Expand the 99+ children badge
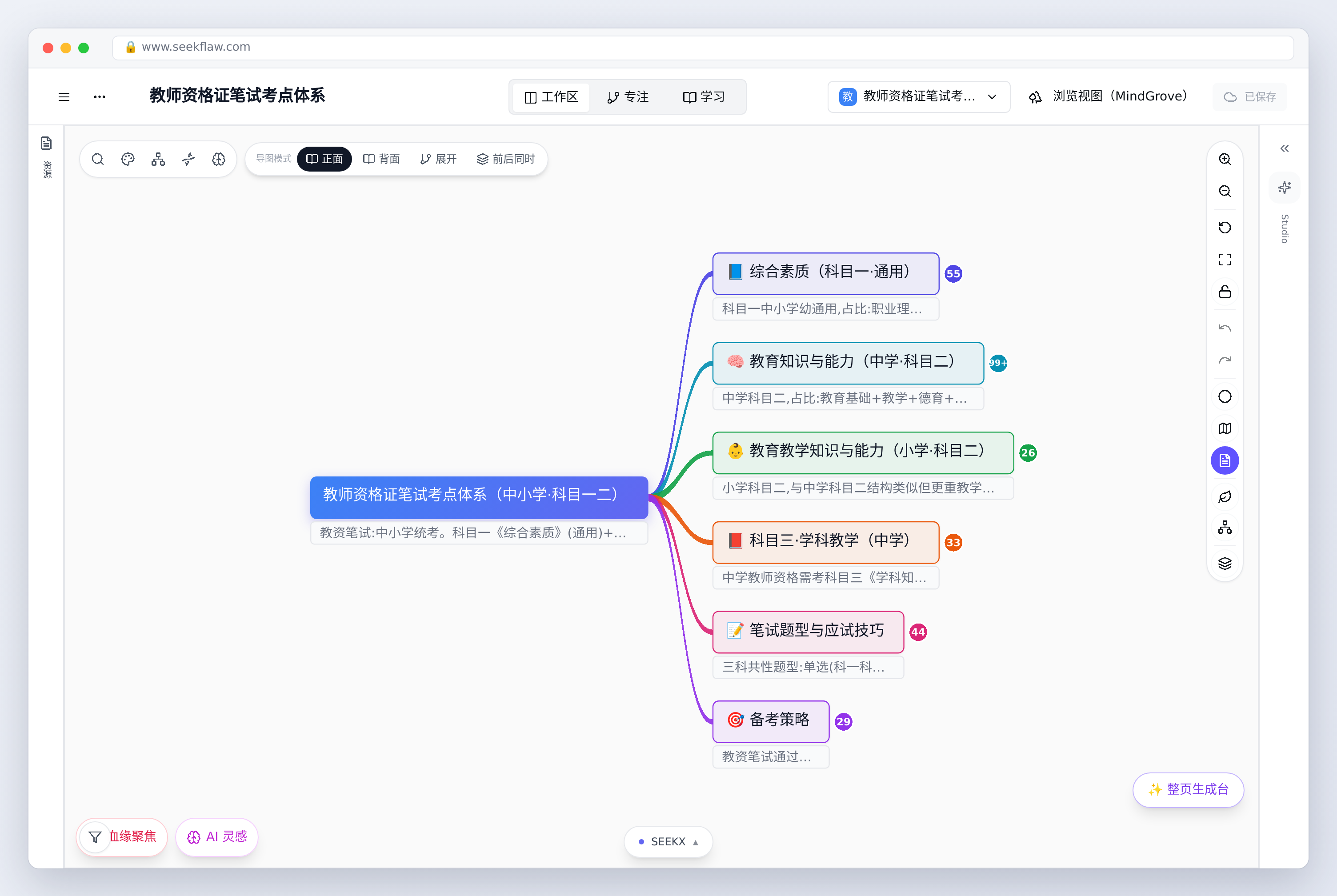The width and height of the screenshot is (1337, 896). point(998,363)
